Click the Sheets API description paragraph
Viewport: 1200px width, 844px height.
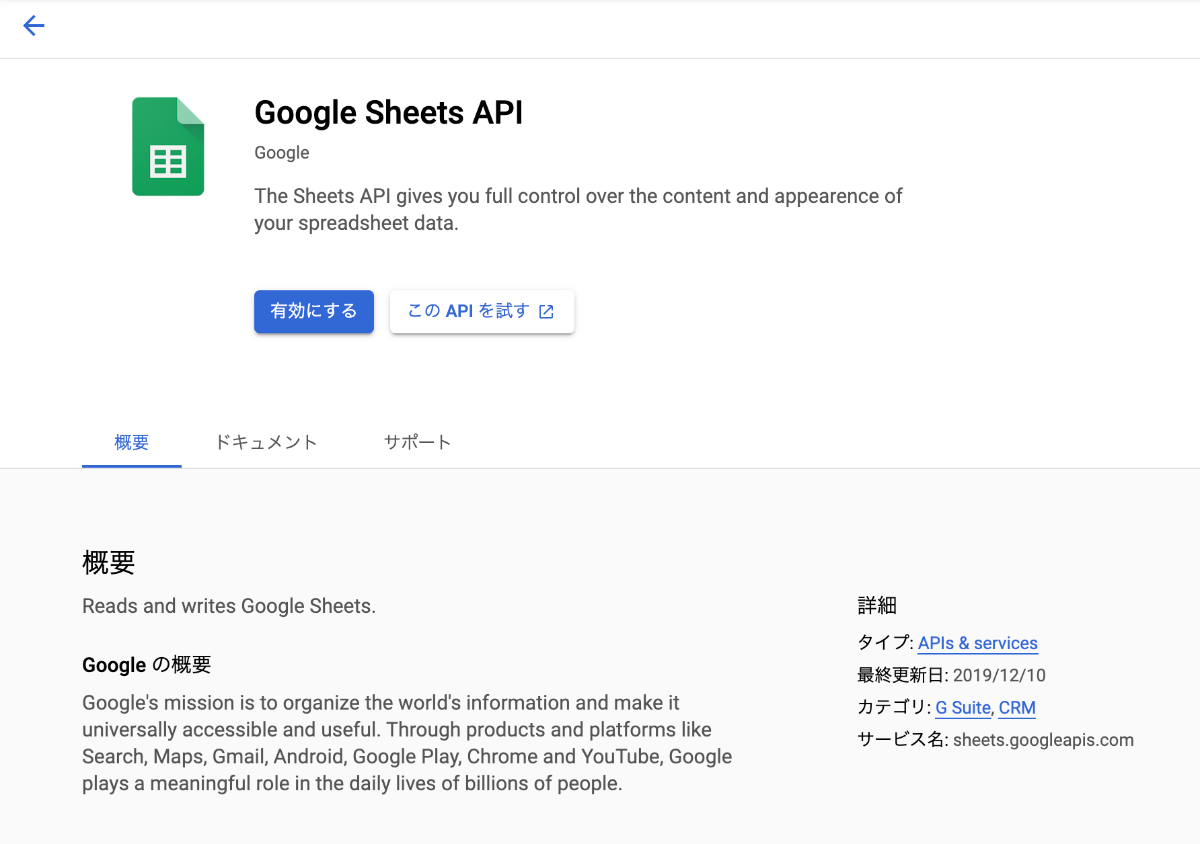578,210
